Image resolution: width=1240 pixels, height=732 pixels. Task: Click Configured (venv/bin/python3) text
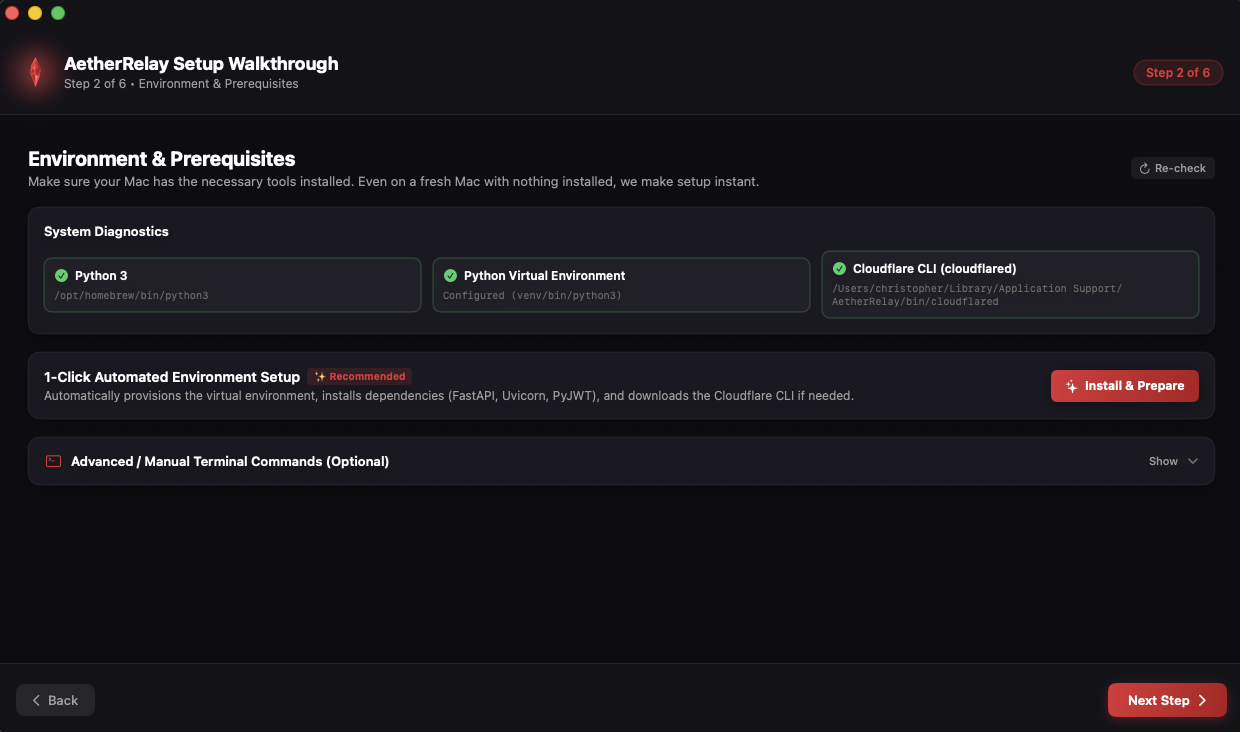pos(532,296)
